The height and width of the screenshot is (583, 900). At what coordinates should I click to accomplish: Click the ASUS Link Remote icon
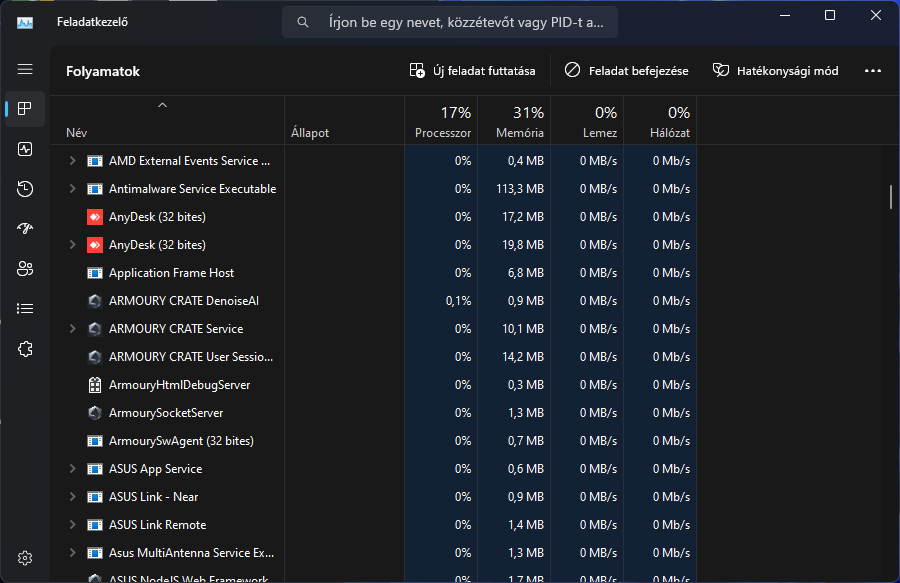(95, 525)
